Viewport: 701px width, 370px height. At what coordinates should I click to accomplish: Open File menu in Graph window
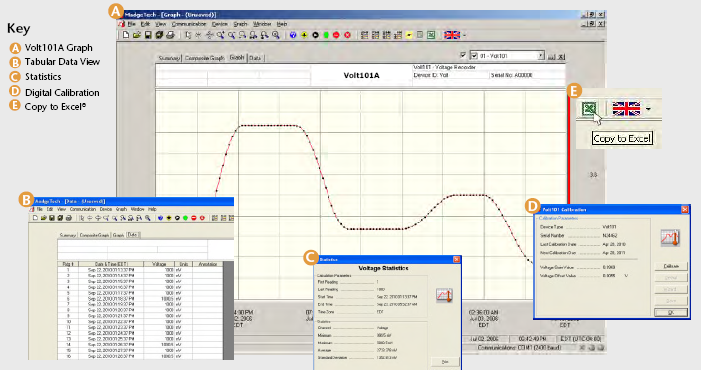131,24
